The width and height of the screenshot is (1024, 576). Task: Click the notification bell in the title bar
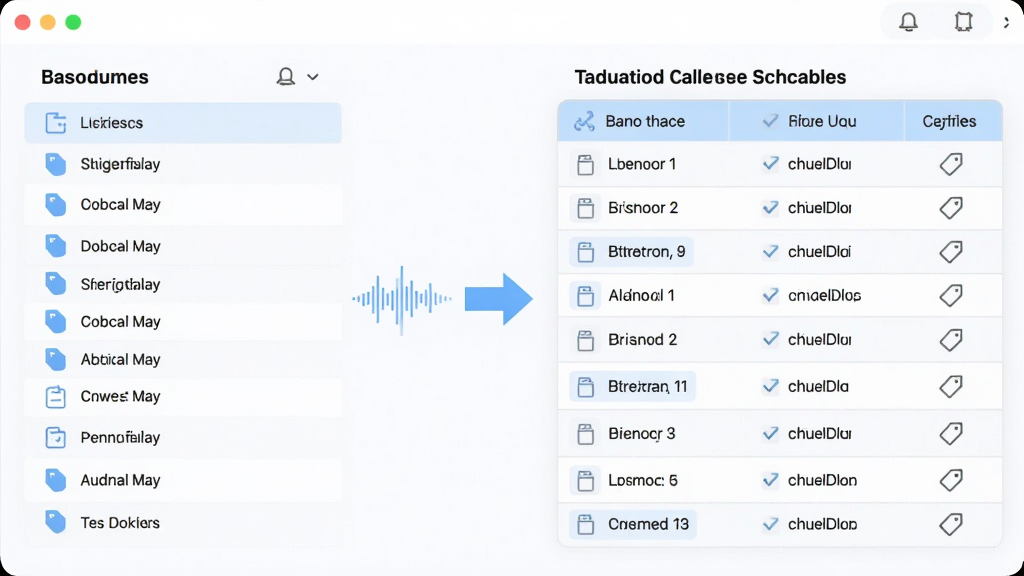[x=908, y=22]
